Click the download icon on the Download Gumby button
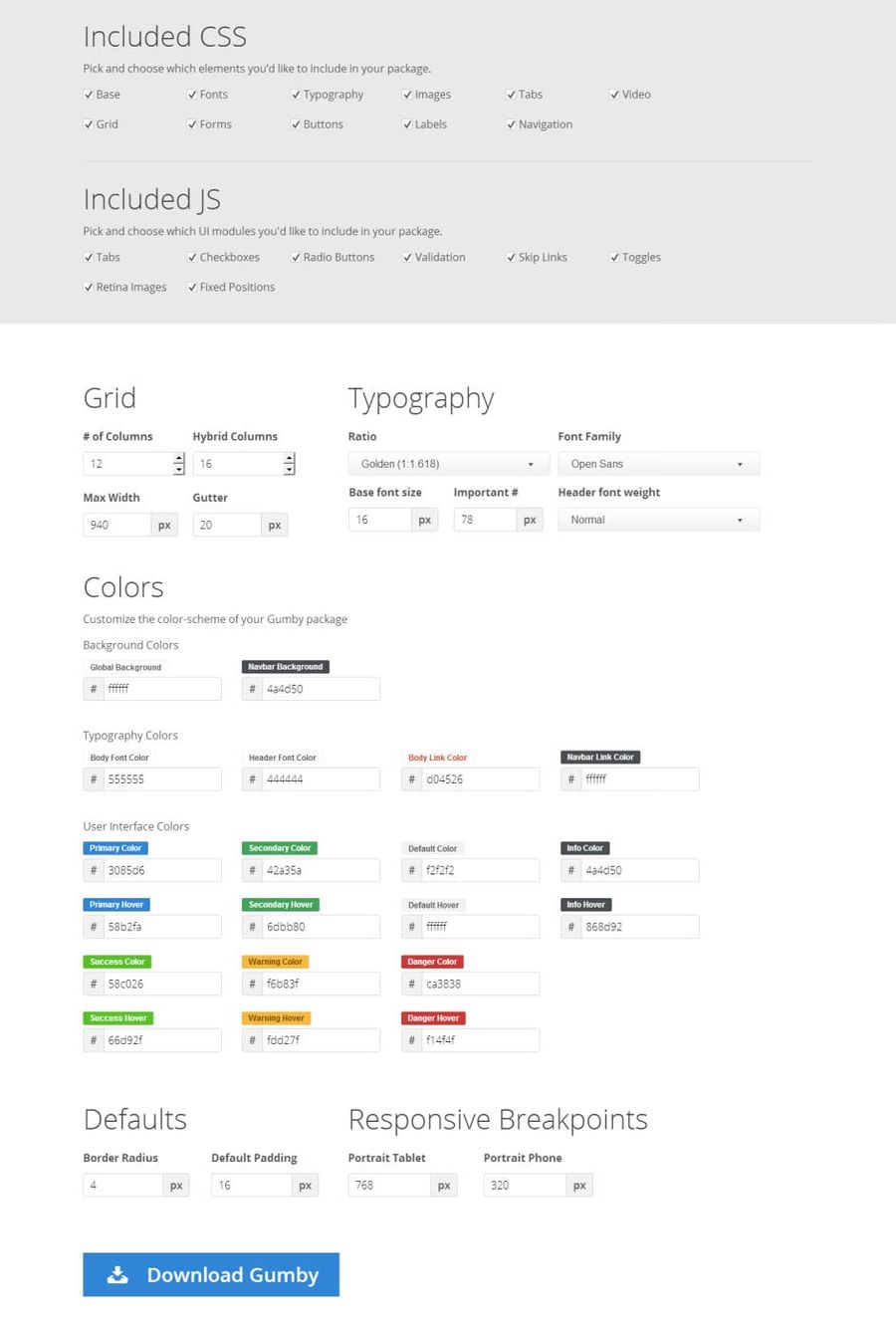This screenshot has height=1323, width=896. 117,1274
